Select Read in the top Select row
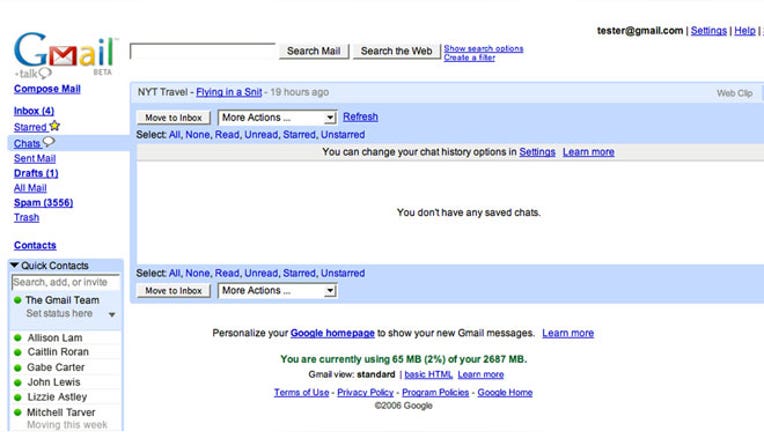764x432 pixels. tap(227, 134)
